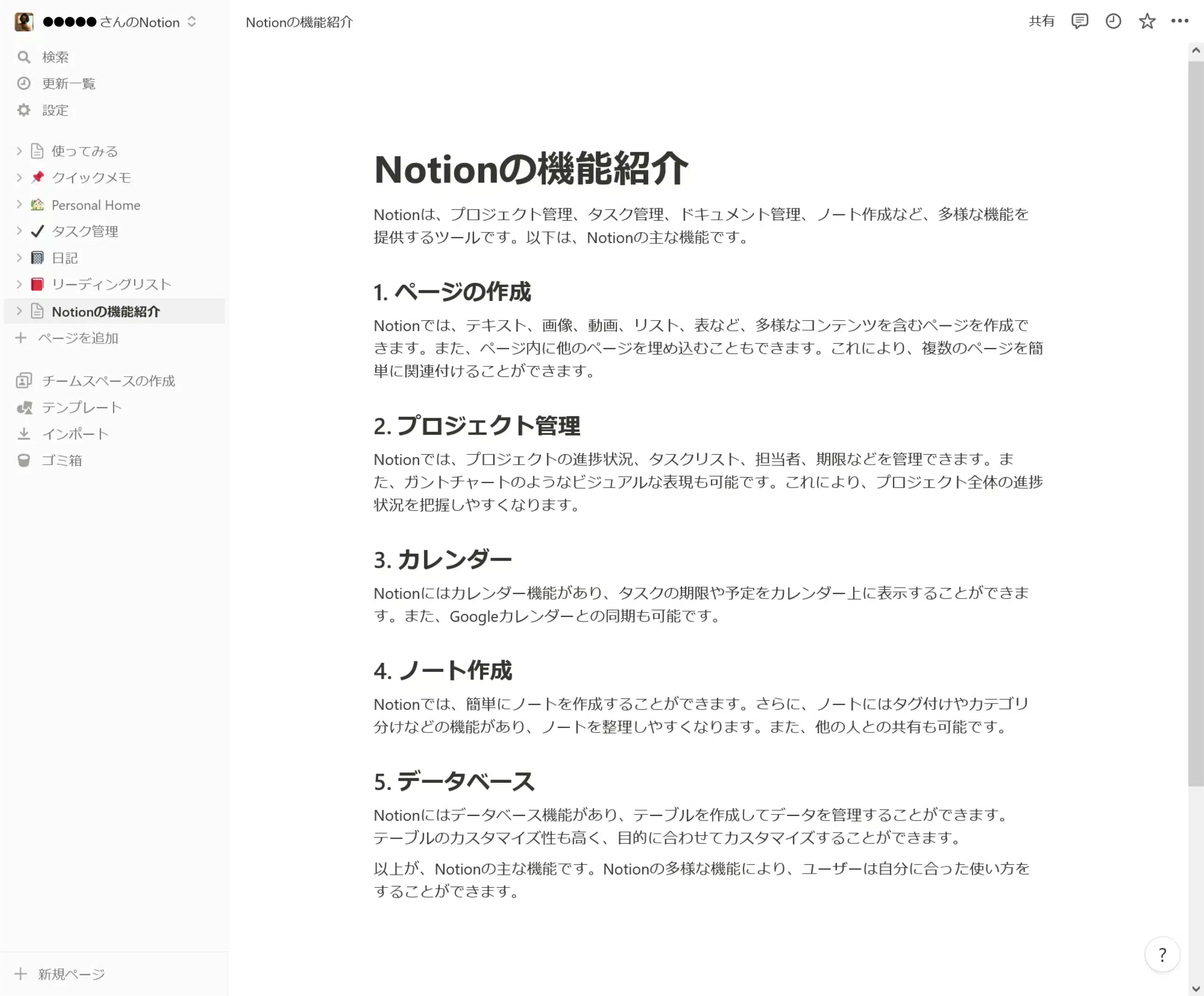Click the notebook icon for 日記
The width and height of the screenshot is (1204, 996).
click(x=37, y=257)
